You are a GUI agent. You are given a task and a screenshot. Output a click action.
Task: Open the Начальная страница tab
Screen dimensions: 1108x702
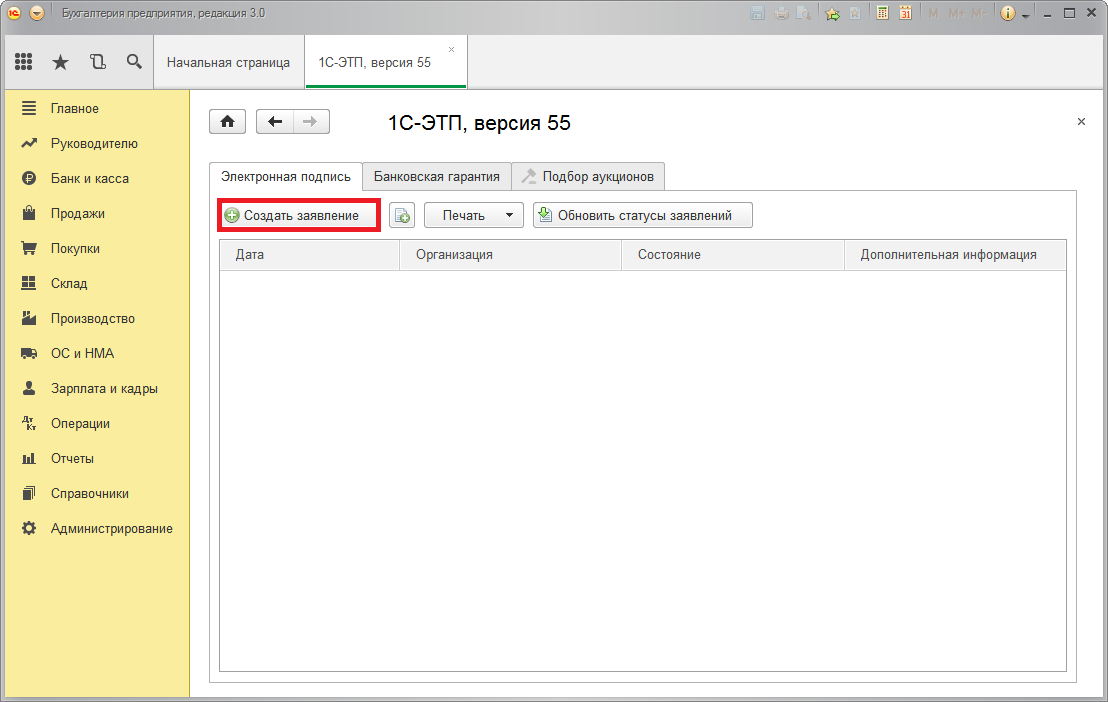click(x=228, y=62)
